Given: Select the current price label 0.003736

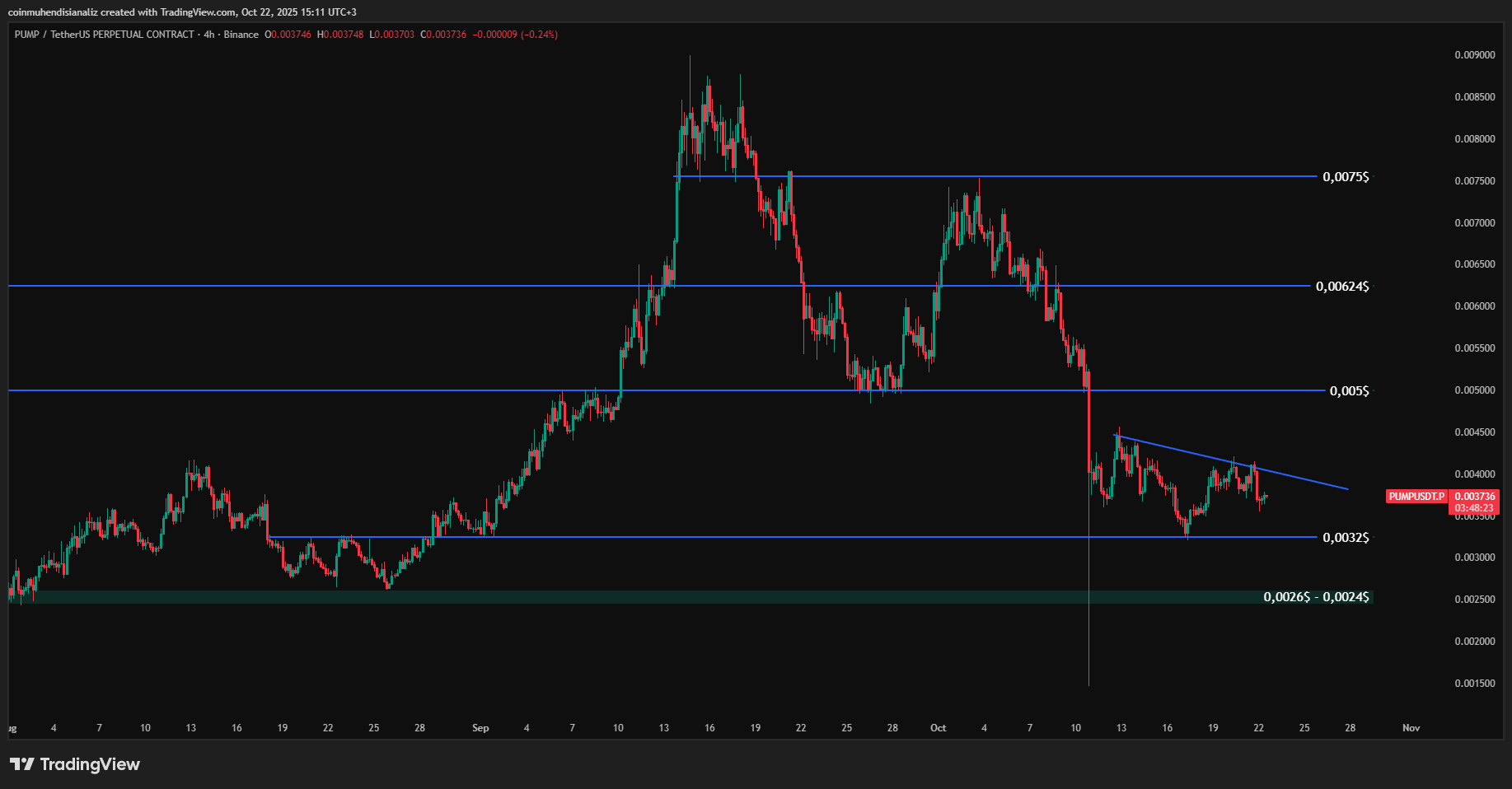Looking at the screenshot, I should pos(1474,497).
